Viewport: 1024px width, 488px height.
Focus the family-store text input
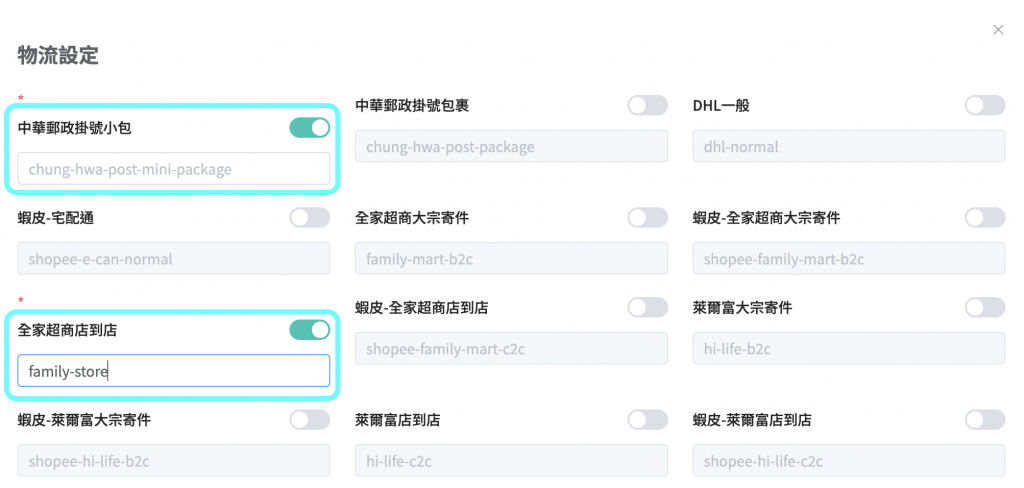174,371
